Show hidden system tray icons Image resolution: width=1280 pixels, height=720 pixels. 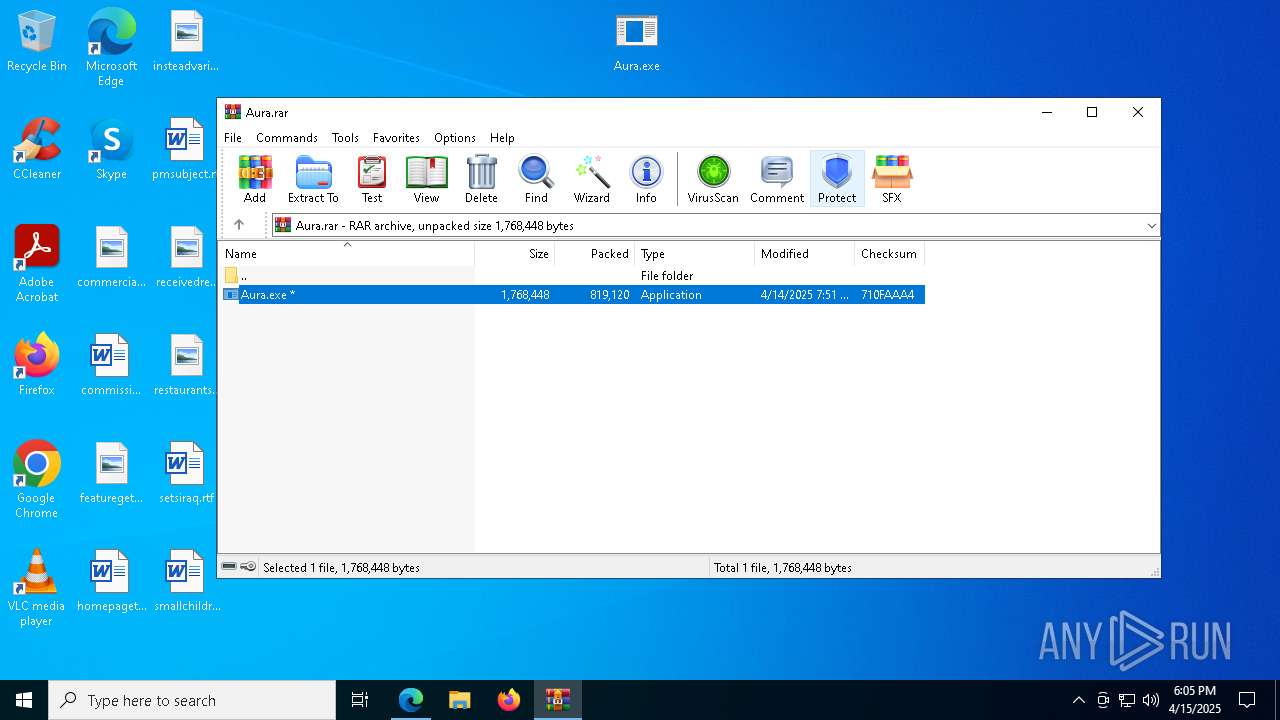click(x=1078, y=700)
